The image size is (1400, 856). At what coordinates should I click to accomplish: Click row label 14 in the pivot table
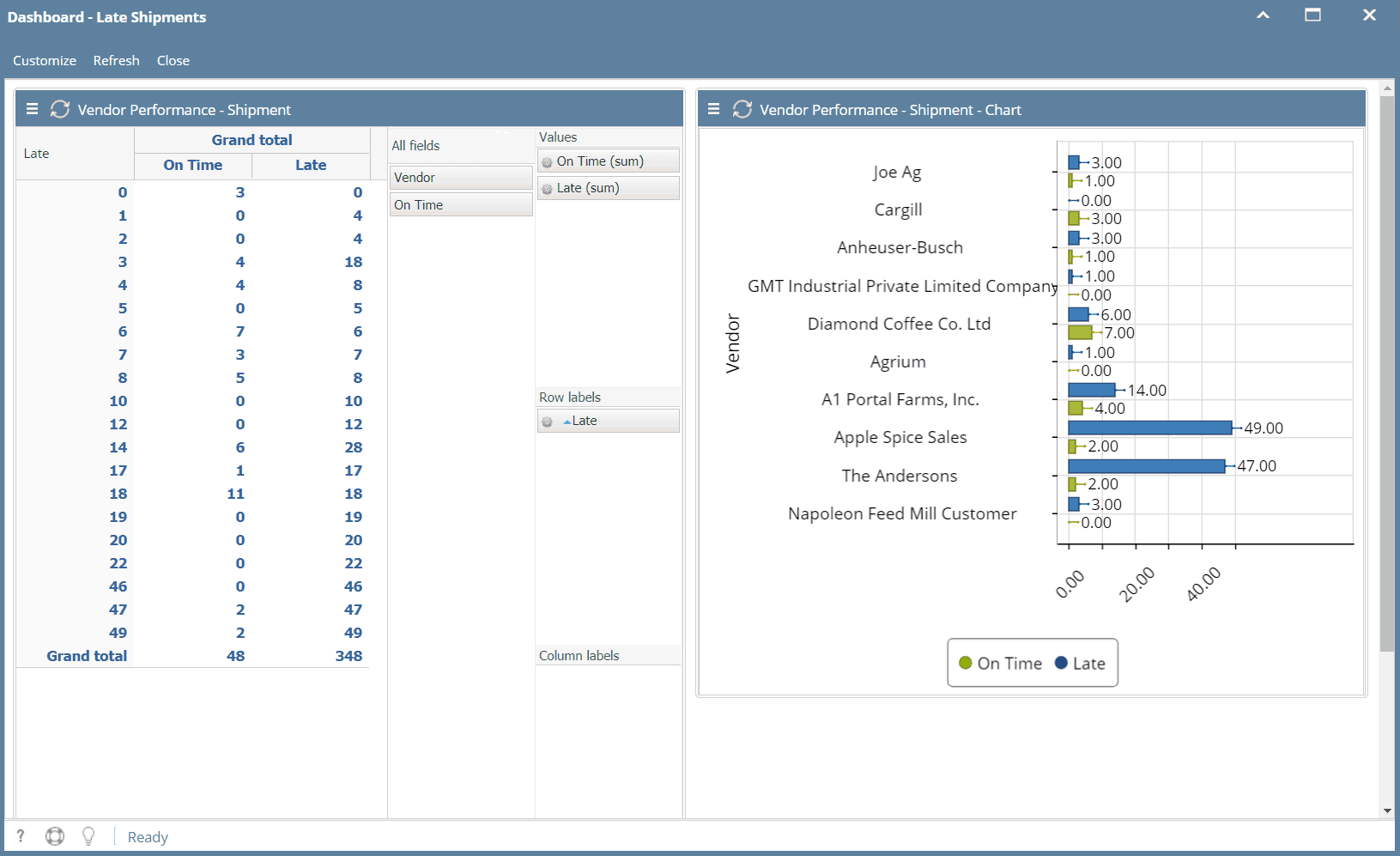pos(118,447)
